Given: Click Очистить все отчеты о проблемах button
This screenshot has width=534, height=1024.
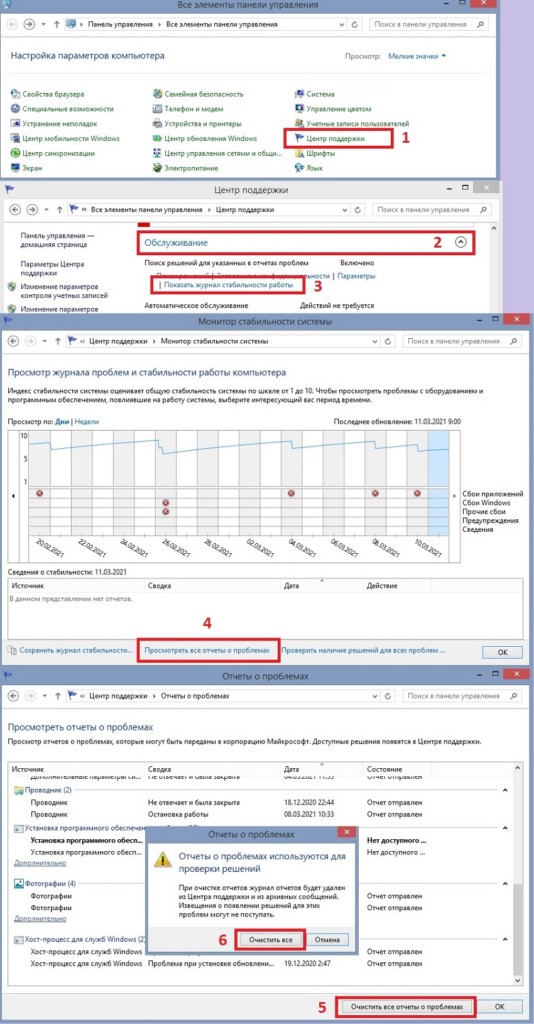Looking at the screenshot, I should (407, 1006).
